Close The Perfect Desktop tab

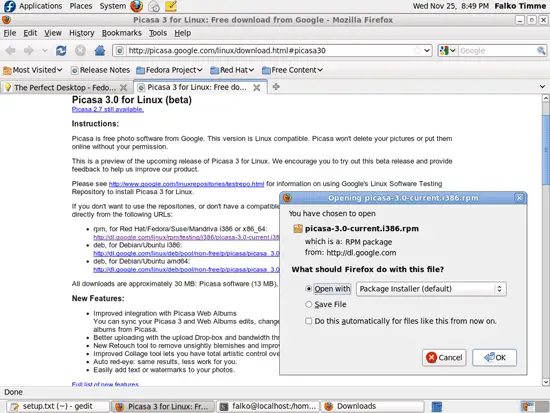(x=123, y=87)
